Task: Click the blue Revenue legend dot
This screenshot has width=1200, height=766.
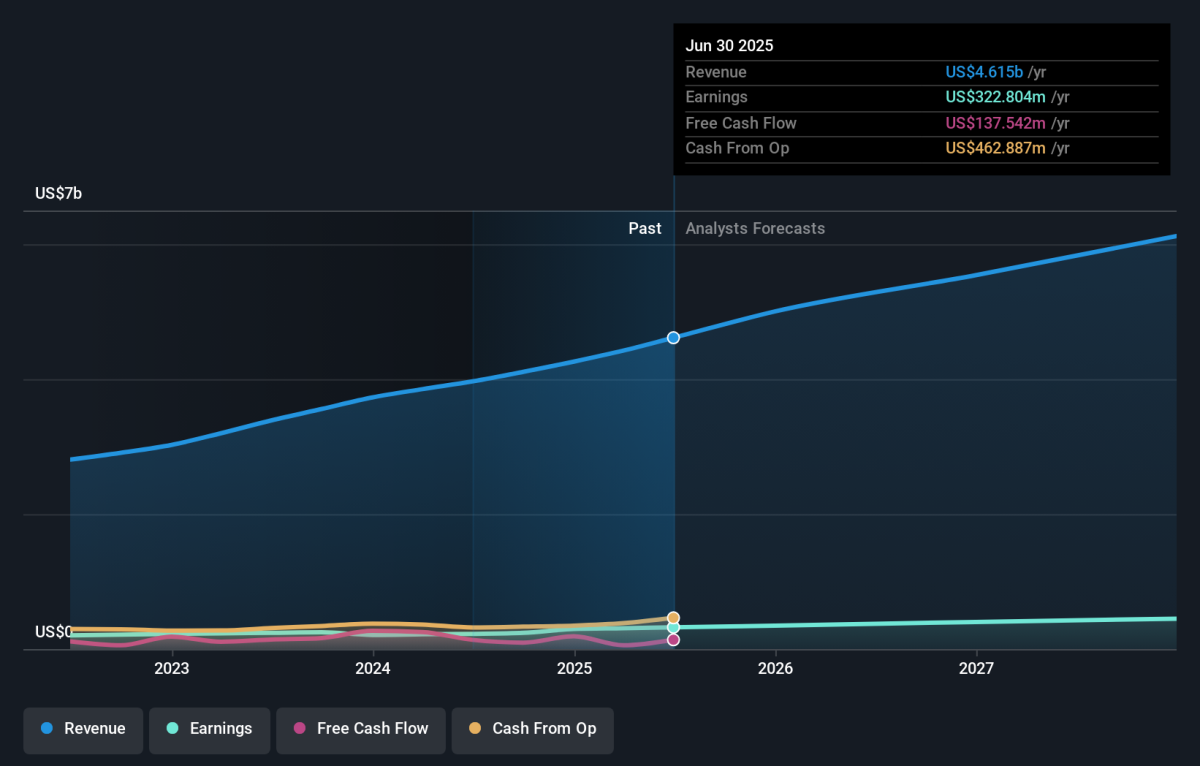Action: pos(47,729)
